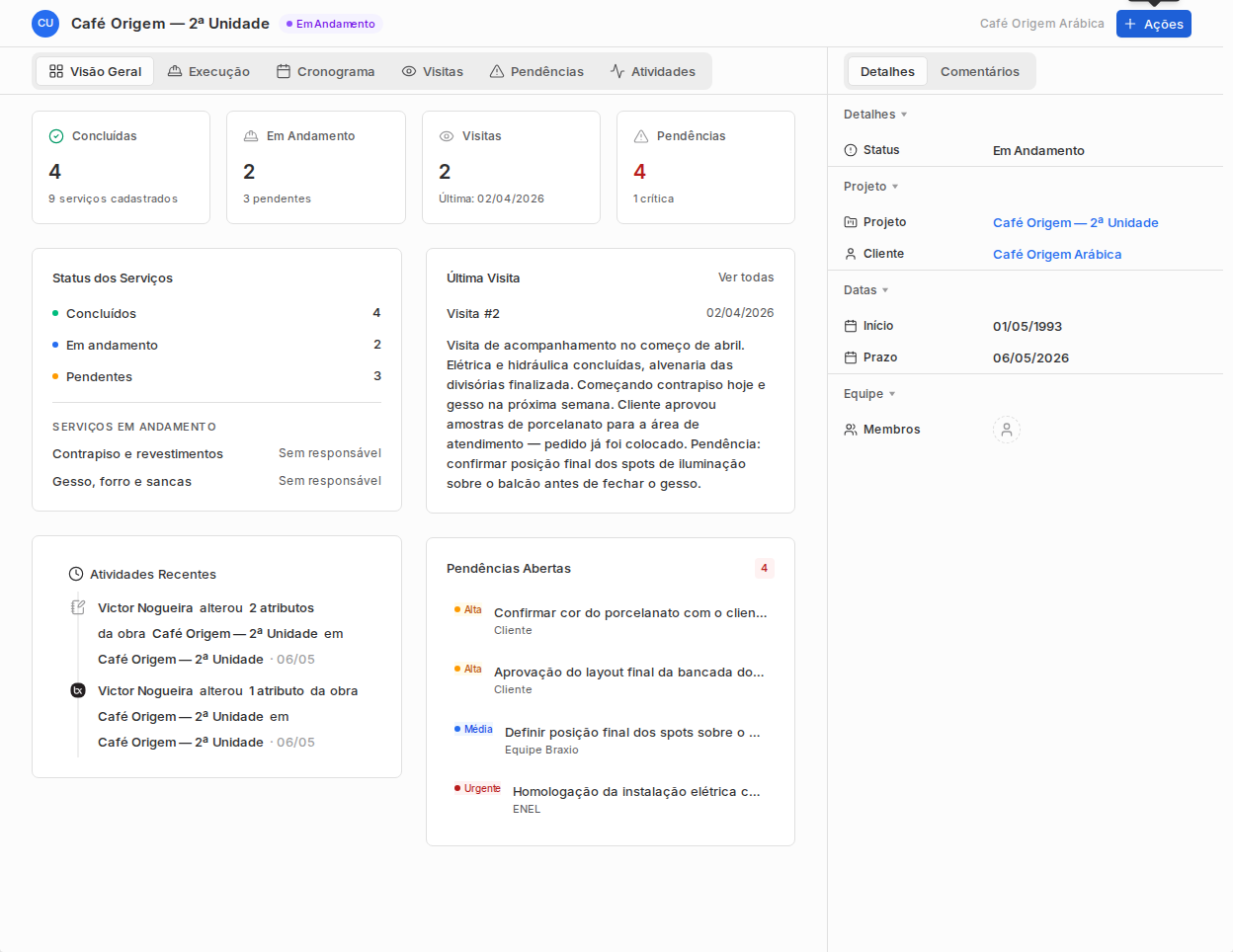1233x952 pixels.
Task: Click the red 4 count badge in Pendências Abertas
Action: tap(764, 568)
